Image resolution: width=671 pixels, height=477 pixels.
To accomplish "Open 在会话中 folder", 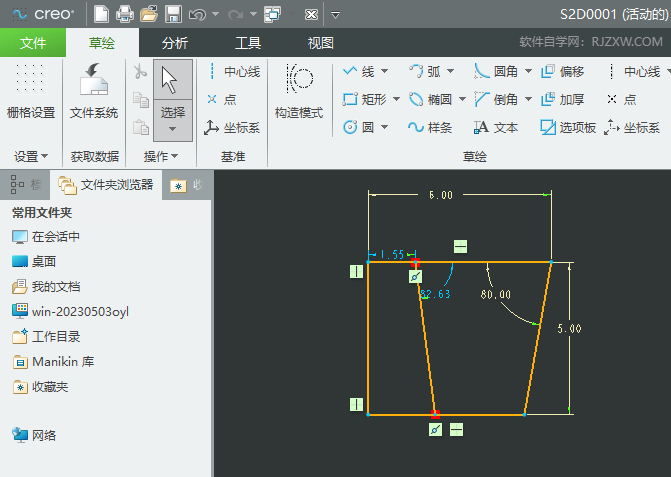I will 46,237.
